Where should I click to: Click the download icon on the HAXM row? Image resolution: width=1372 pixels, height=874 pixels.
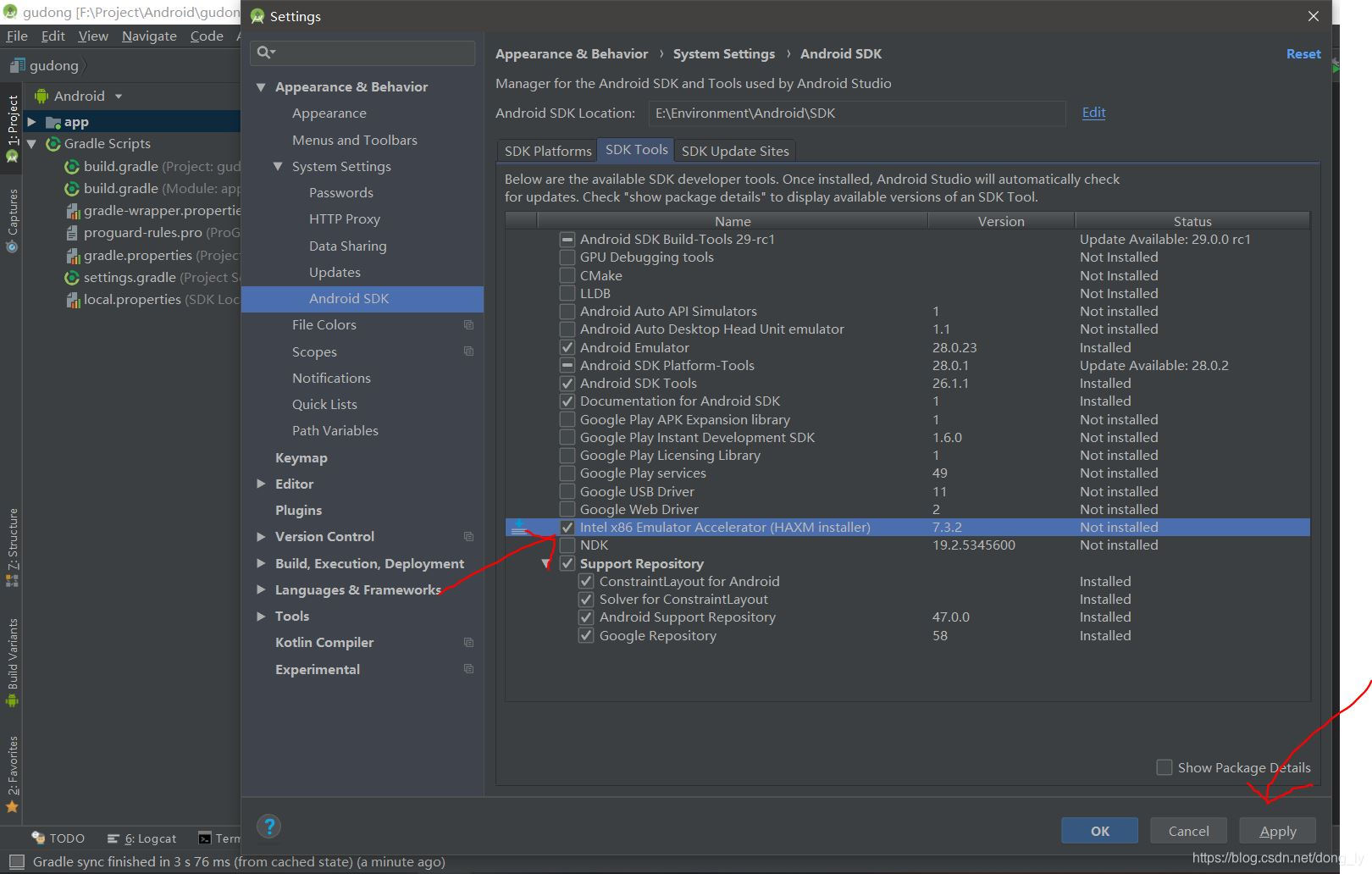coord(519,528)
